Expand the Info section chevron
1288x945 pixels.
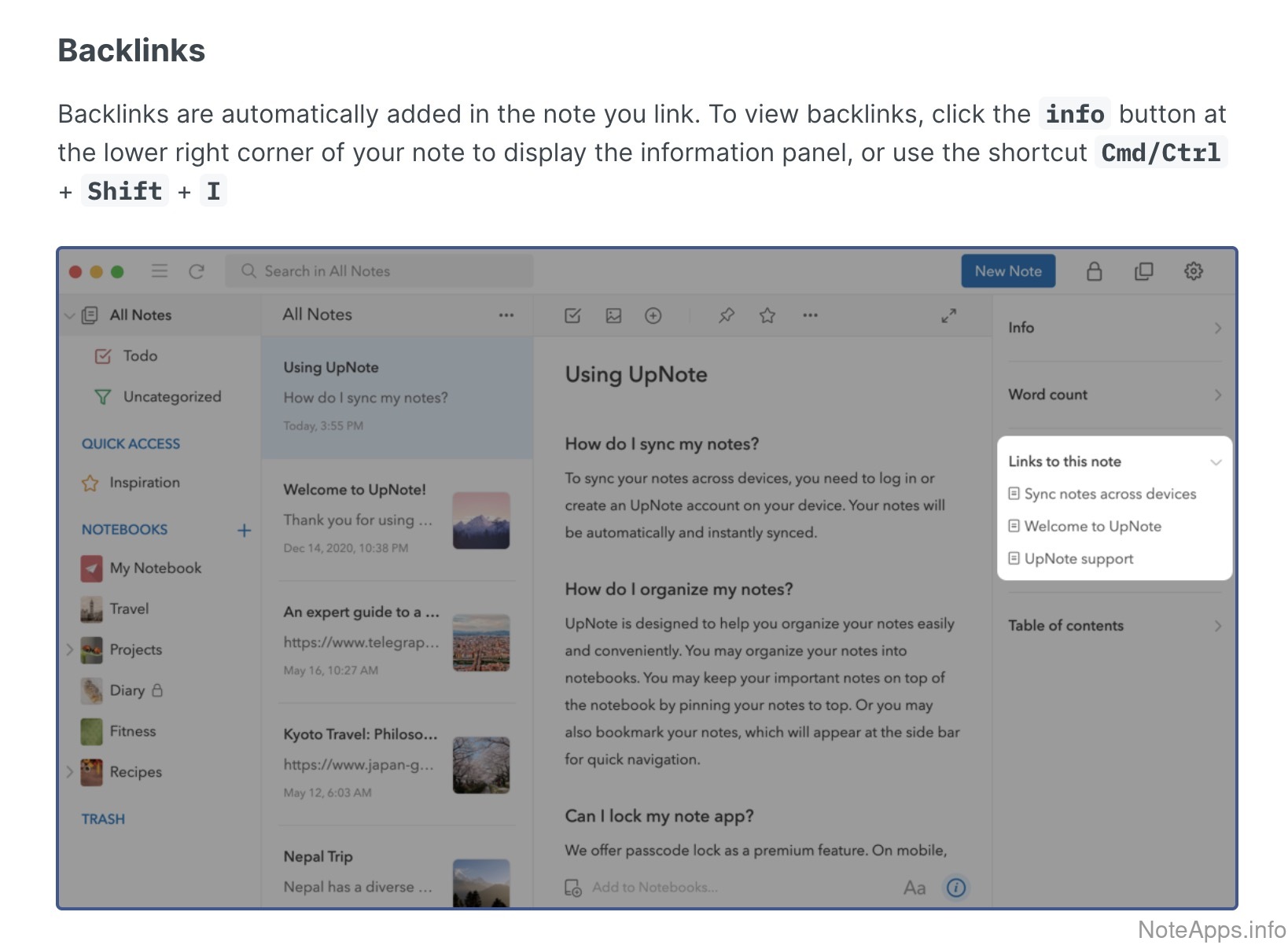tap(1217, 328)
